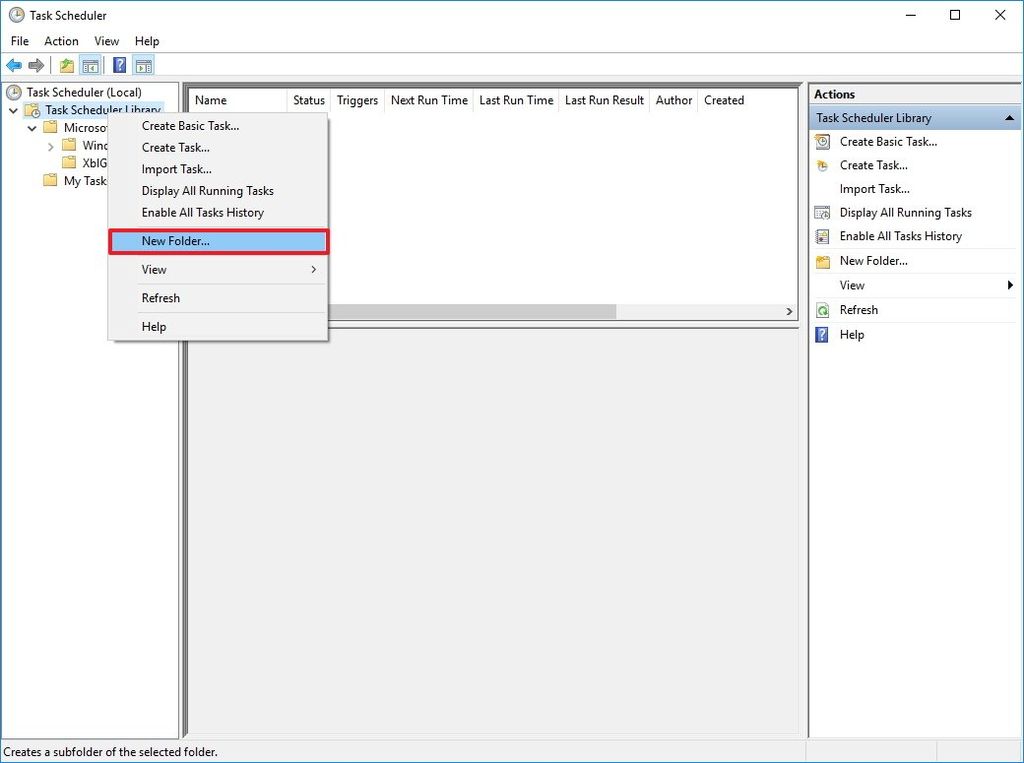
Task: Click New Folder... in Actions pane
Action: pos(874,261)
